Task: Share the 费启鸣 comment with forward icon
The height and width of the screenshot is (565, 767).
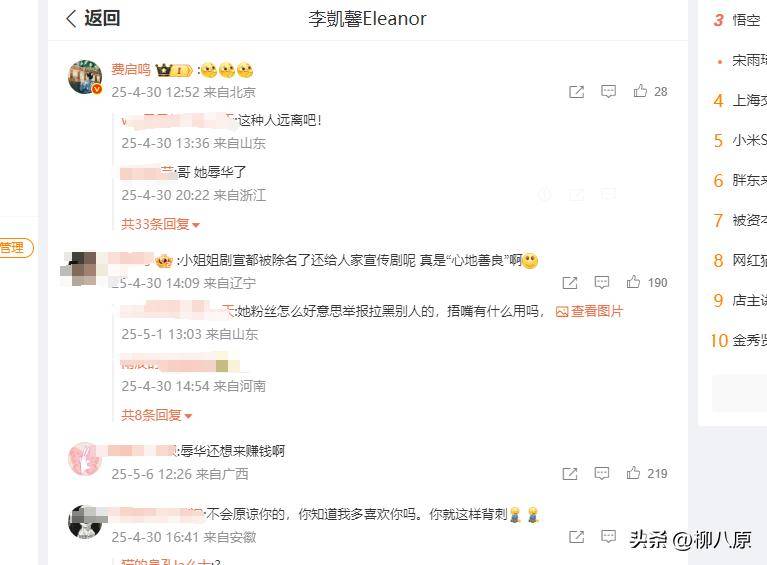Action: click(x=576, y=91)
